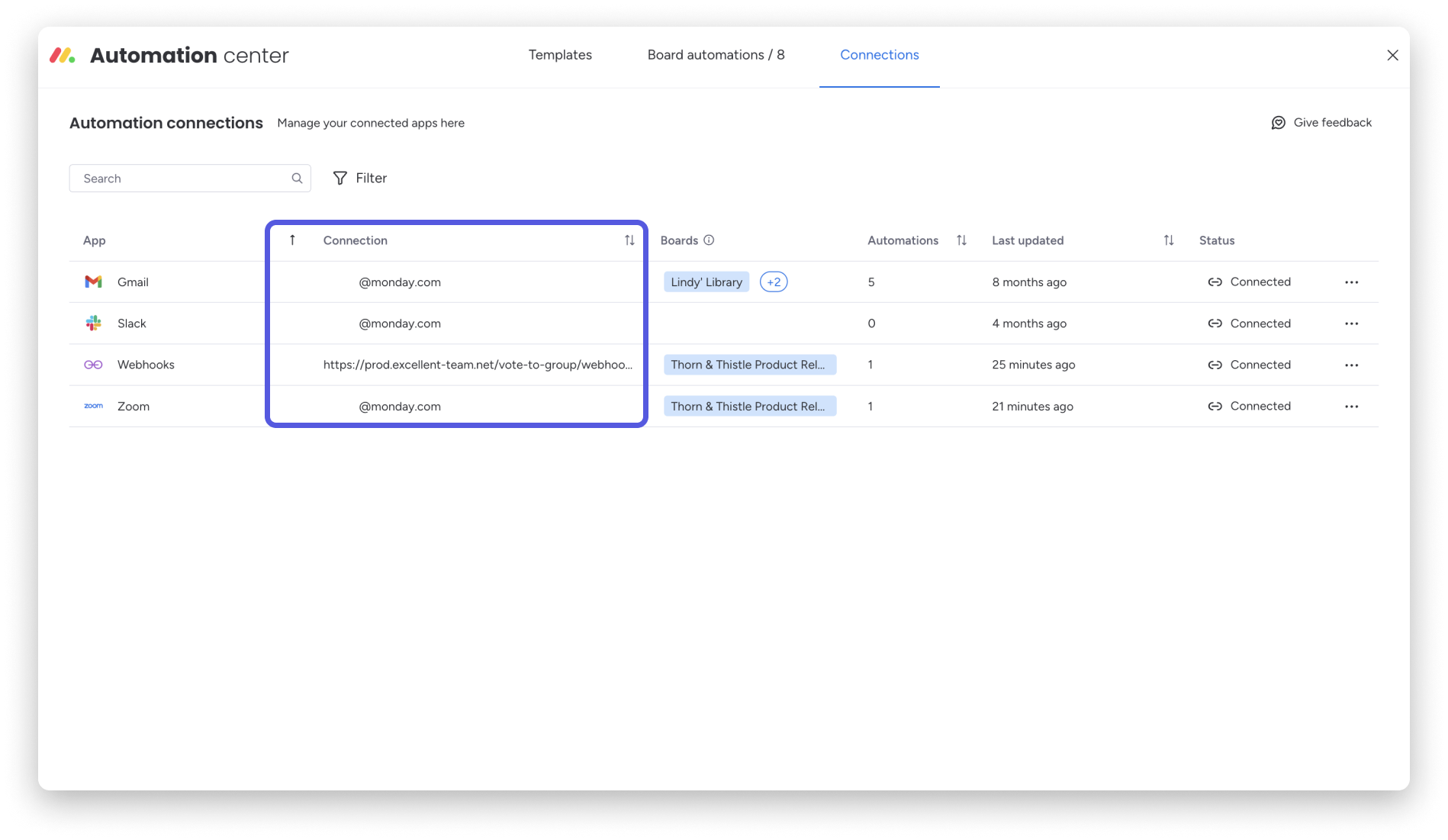Click the Connected link icon for Gmail
Viewport: 1448px width, 840px height.
pos(1215,282)
